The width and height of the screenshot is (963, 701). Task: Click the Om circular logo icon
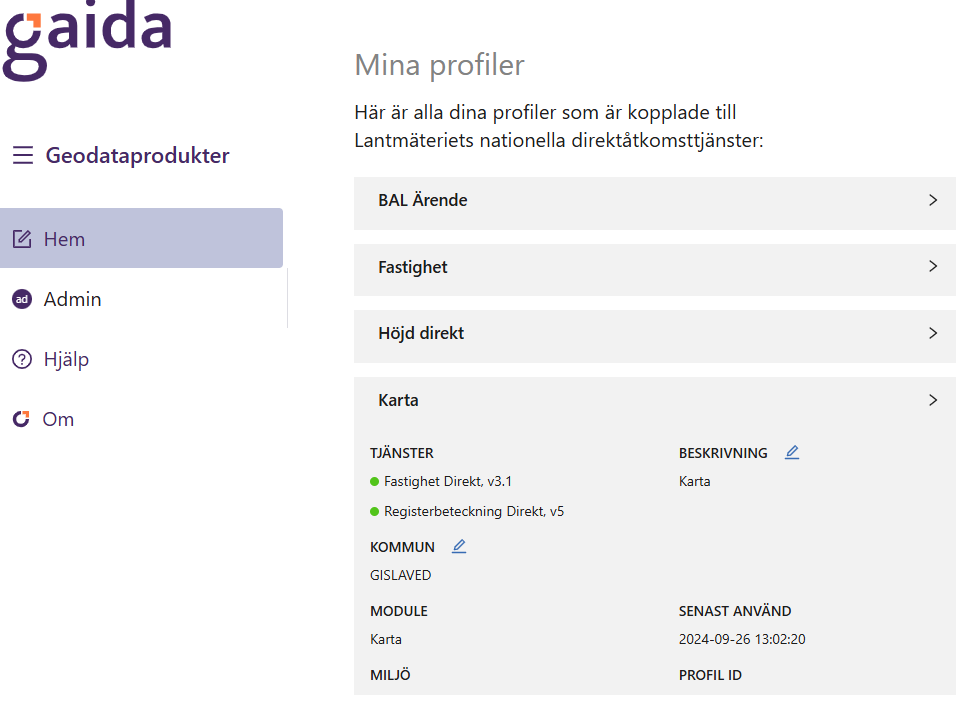[x=21, y=419]
